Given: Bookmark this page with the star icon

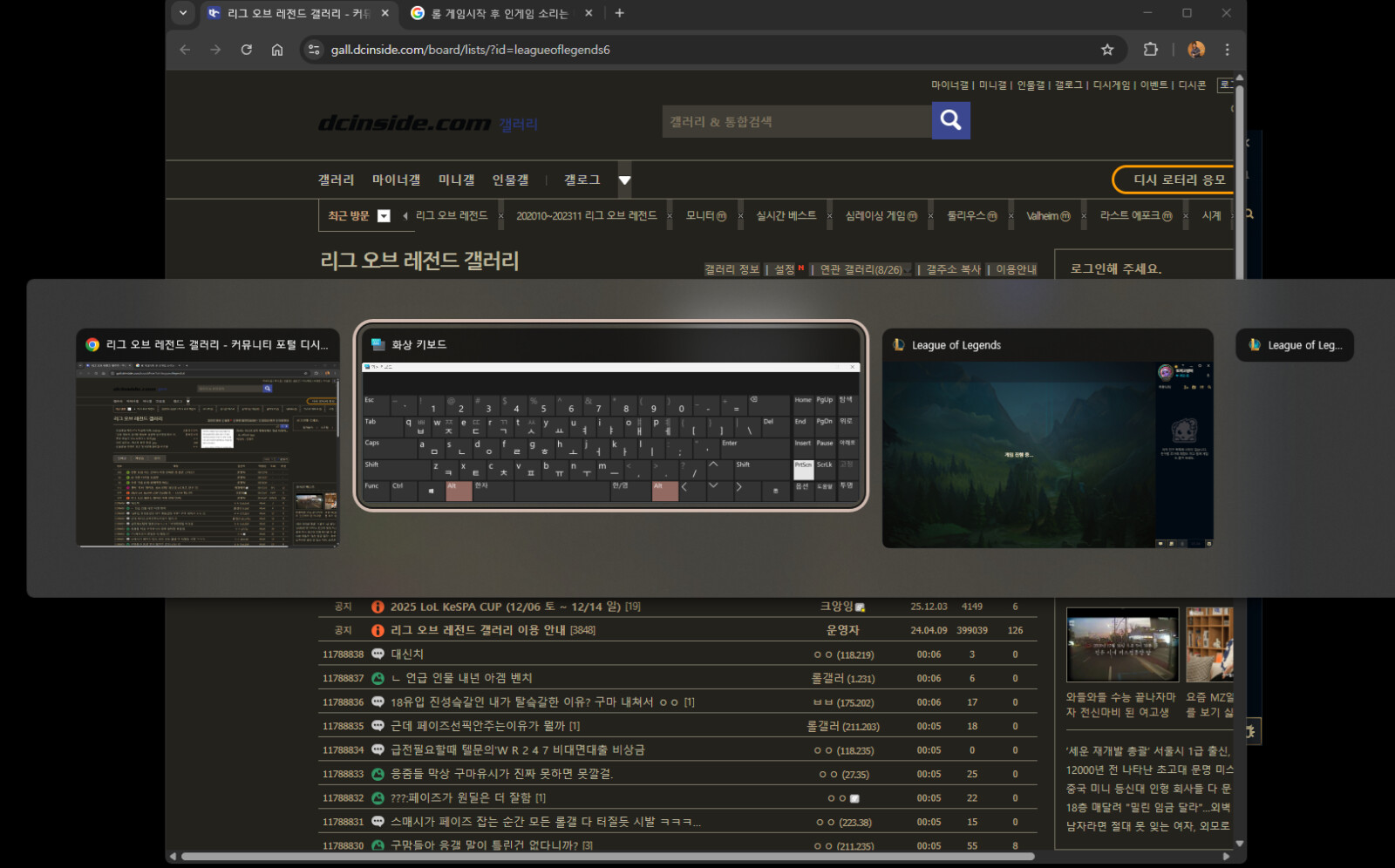Looking at the screenshot, I should pos(1107,50).
